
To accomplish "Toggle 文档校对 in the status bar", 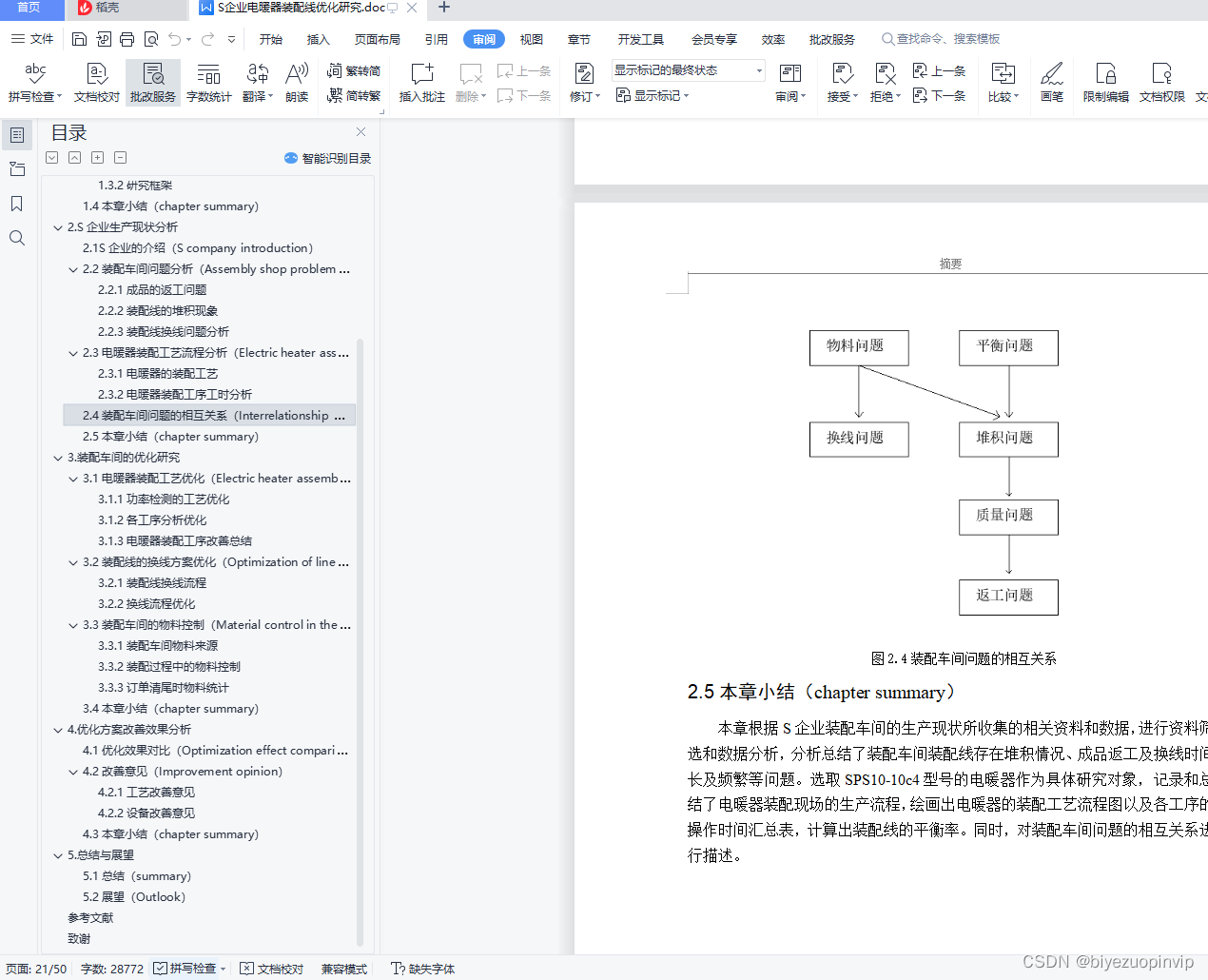I will [x=272, y=969].
